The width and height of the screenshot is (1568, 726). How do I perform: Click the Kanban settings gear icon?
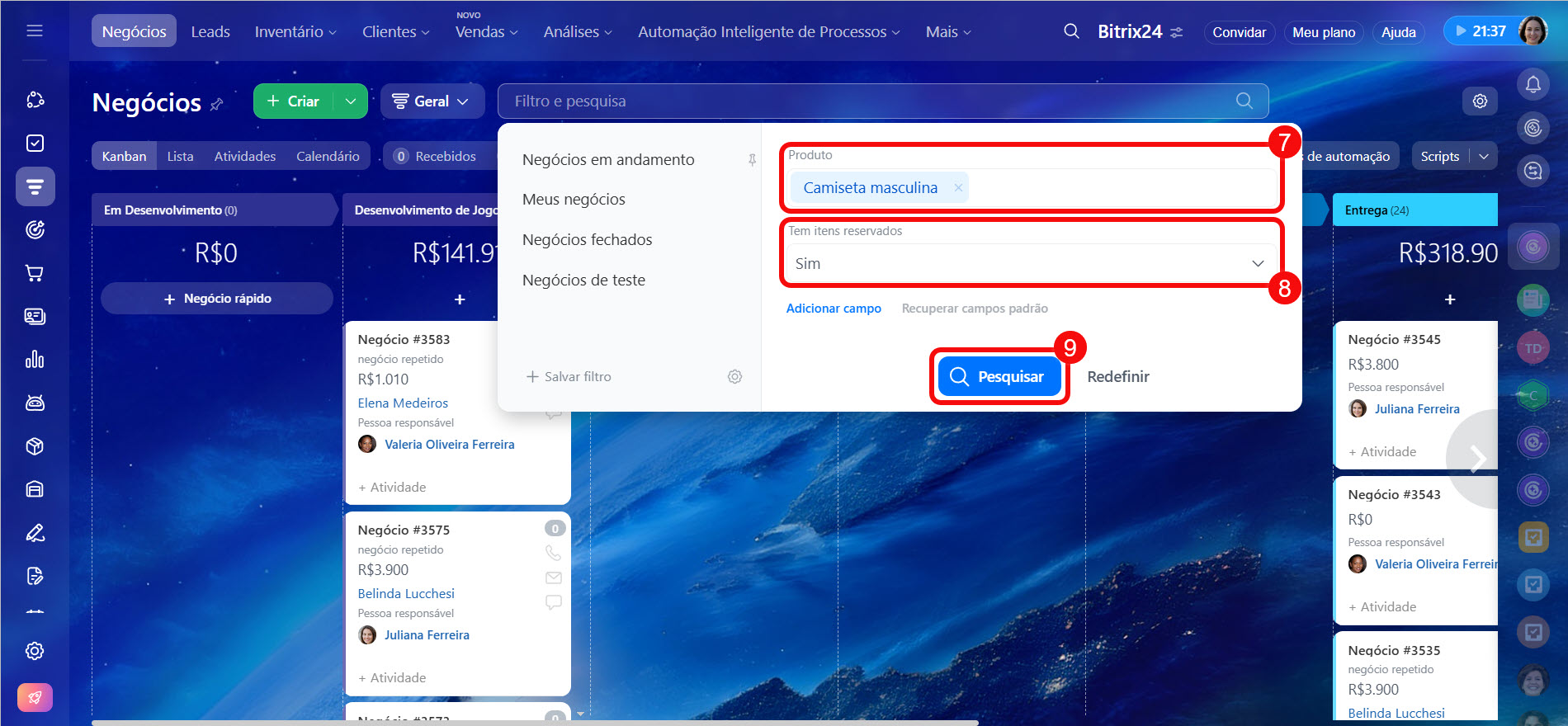coord(1480,101)
